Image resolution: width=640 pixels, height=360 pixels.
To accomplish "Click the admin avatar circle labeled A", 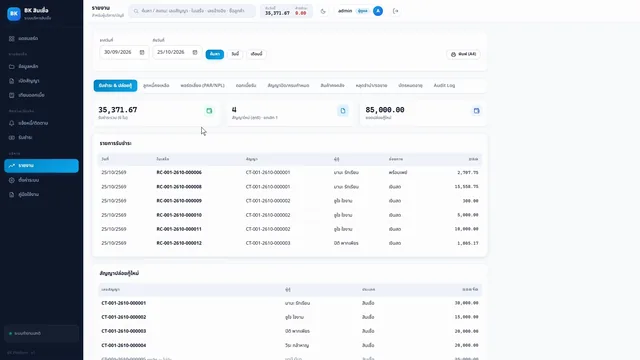I will 378,11.
